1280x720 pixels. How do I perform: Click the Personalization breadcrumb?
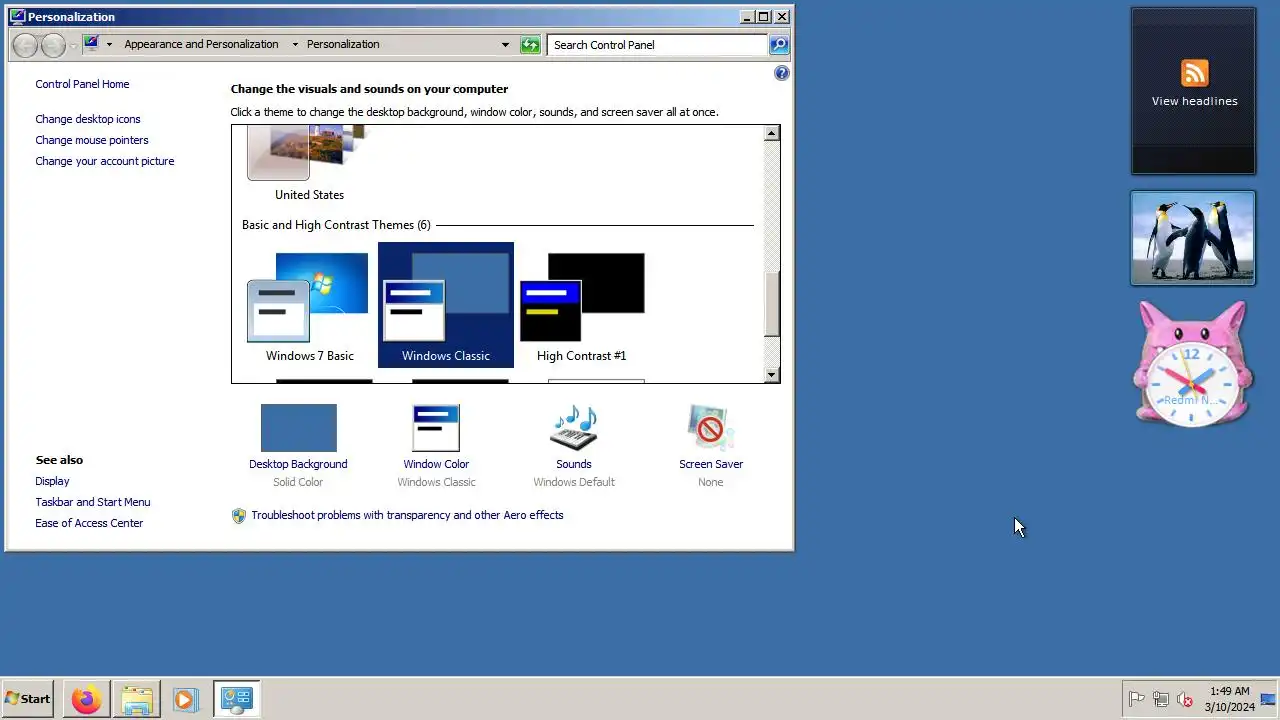click(x=343, y=44)
